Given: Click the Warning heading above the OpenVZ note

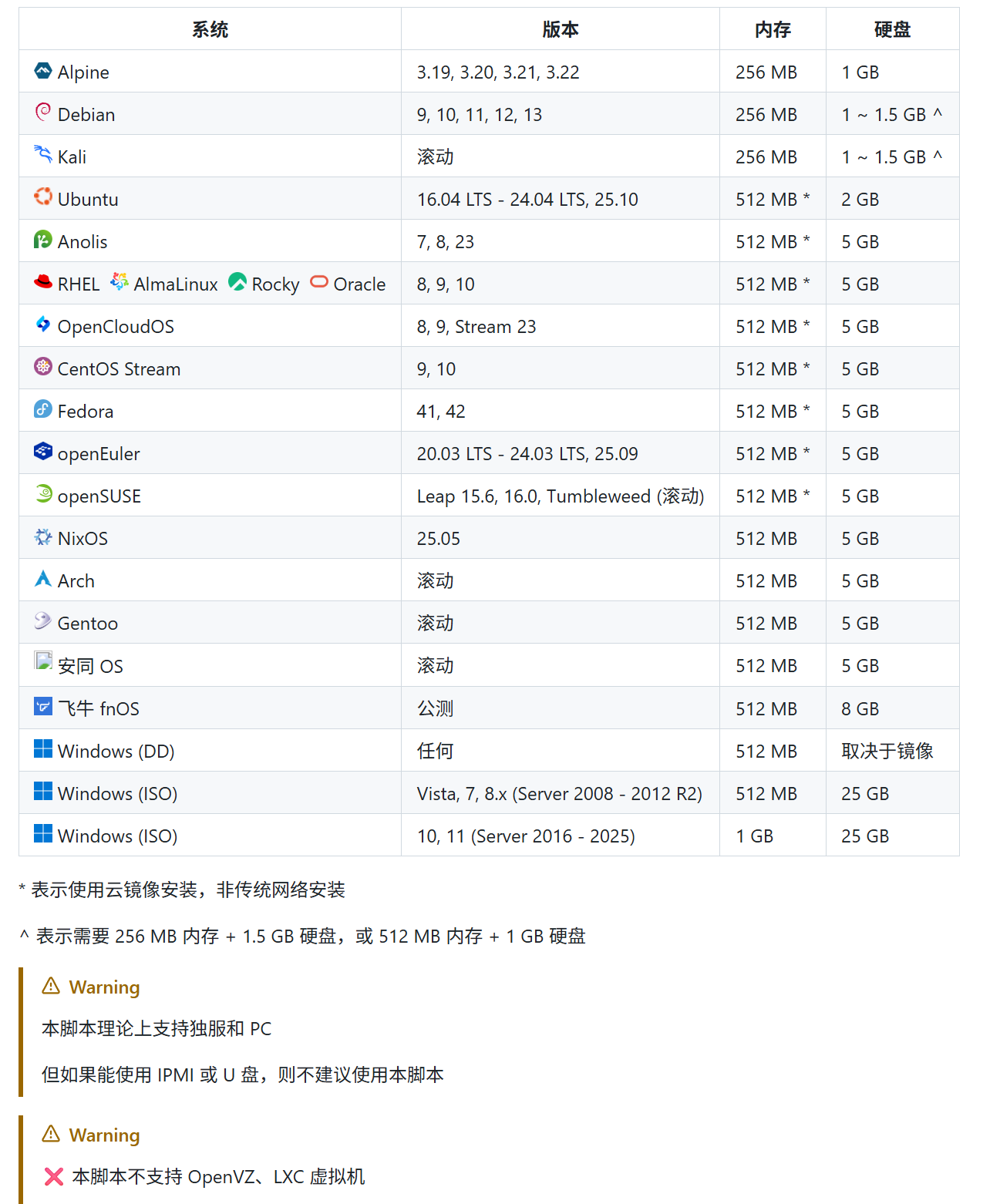Looking at the screenshot, I should (104, 1135).
